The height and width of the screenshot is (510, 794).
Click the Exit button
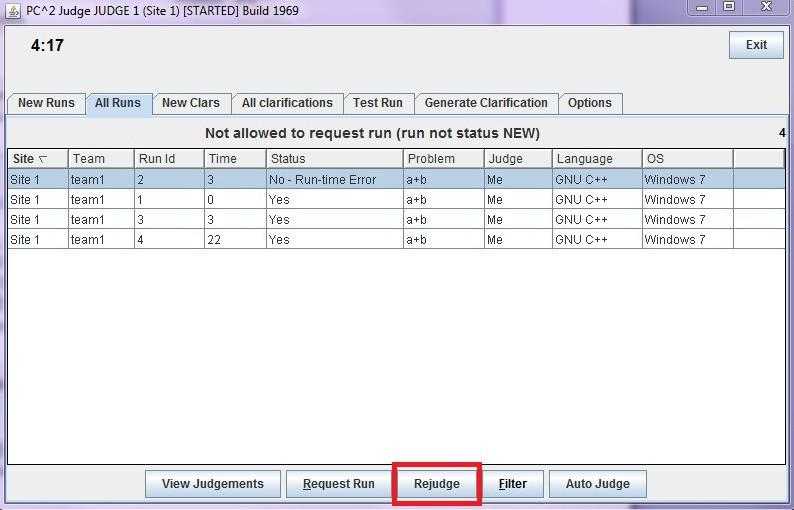(756, 45)
